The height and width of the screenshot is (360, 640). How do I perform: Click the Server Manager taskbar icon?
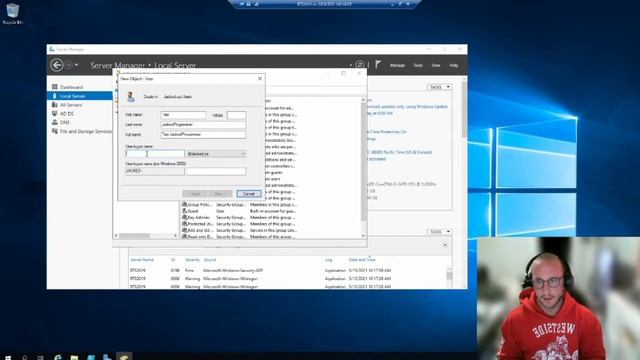pos(107,357)
